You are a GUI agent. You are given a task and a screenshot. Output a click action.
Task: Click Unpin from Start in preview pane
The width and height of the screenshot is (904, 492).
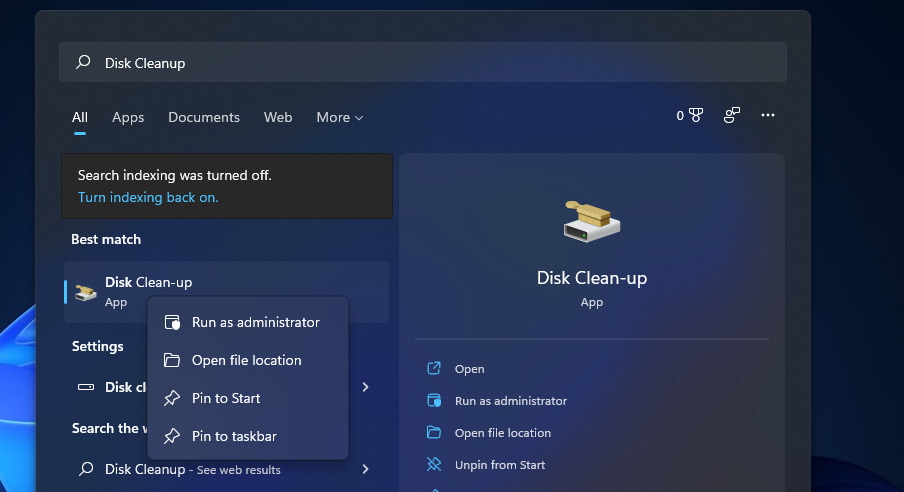[x=500, y=465]
